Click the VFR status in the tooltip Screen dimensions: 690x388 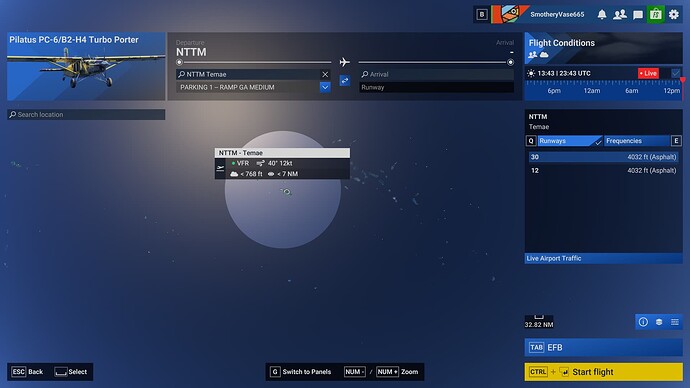[240, 163]
